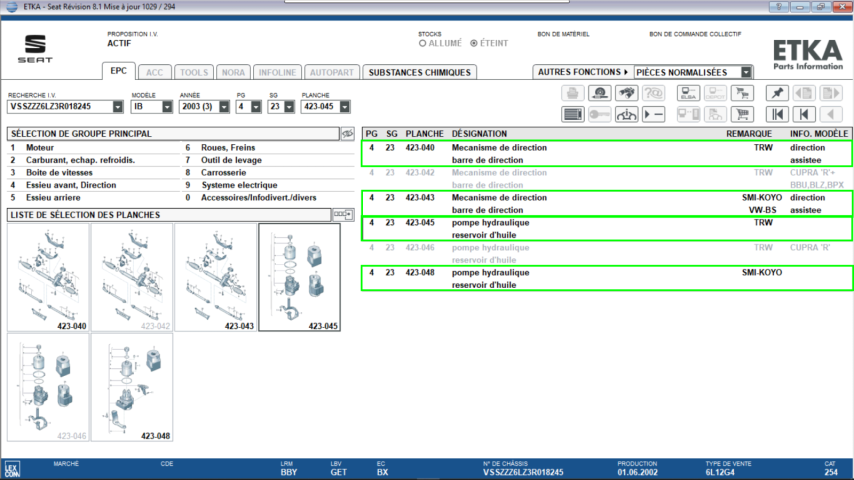
Task: Switch to the TOOLS tab
Action: (x=194, y=72)
